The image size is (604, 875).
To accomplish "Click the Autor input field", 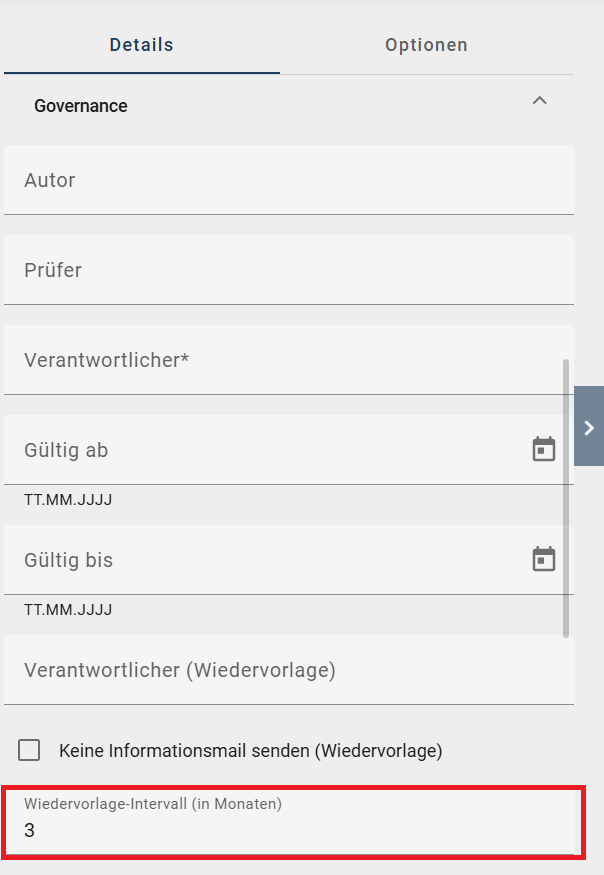I will [x=280, y=180].
